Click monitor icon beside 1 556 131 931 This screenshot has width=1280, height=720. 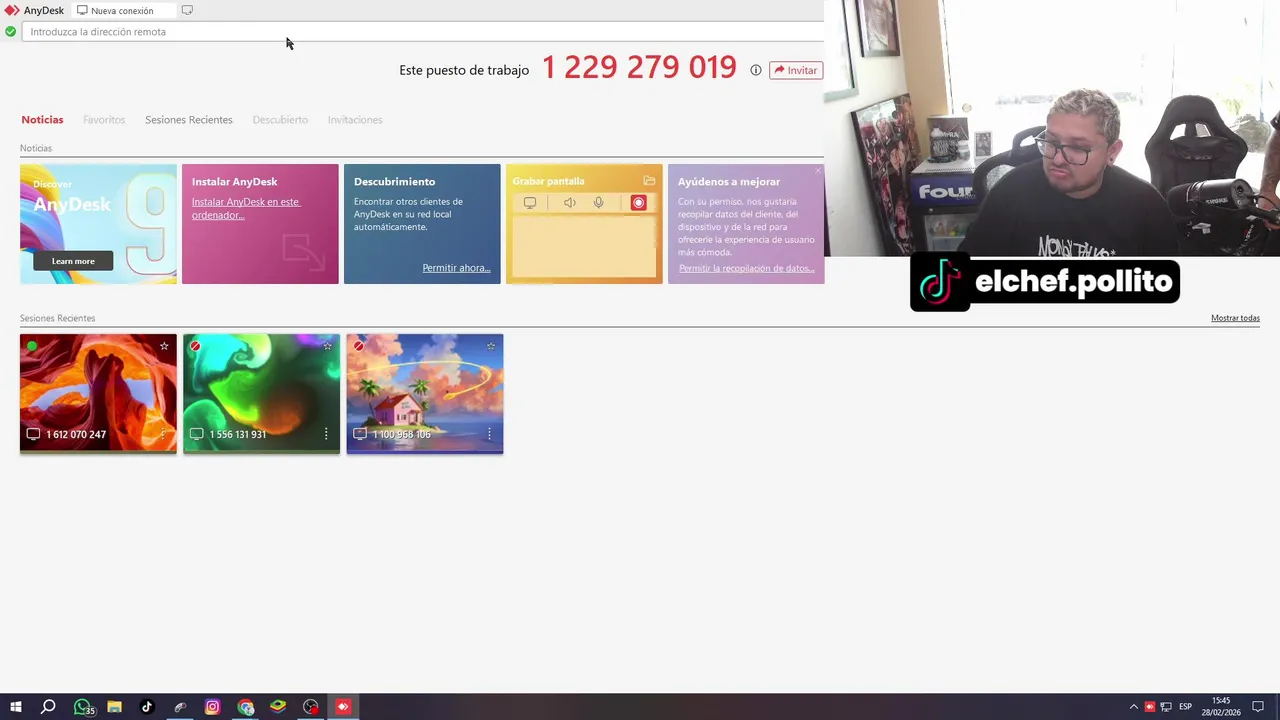196,434
